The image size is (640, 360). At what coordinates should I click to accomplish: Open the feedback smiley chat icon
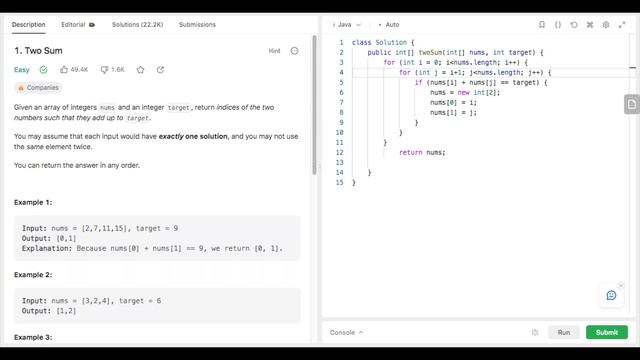[x=611, y=295]
